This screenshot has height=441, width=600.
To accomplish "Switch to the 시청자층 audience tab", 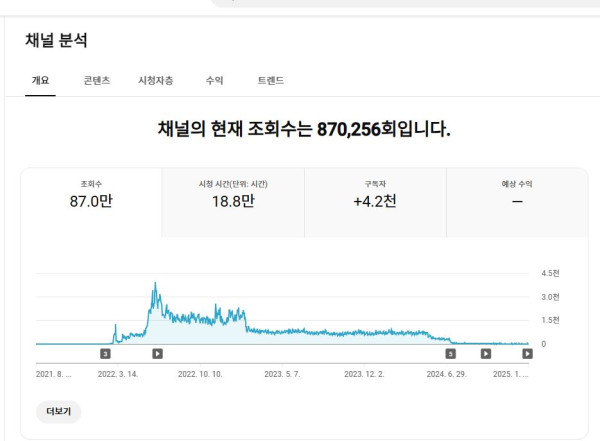I will (x=155, y=80).
